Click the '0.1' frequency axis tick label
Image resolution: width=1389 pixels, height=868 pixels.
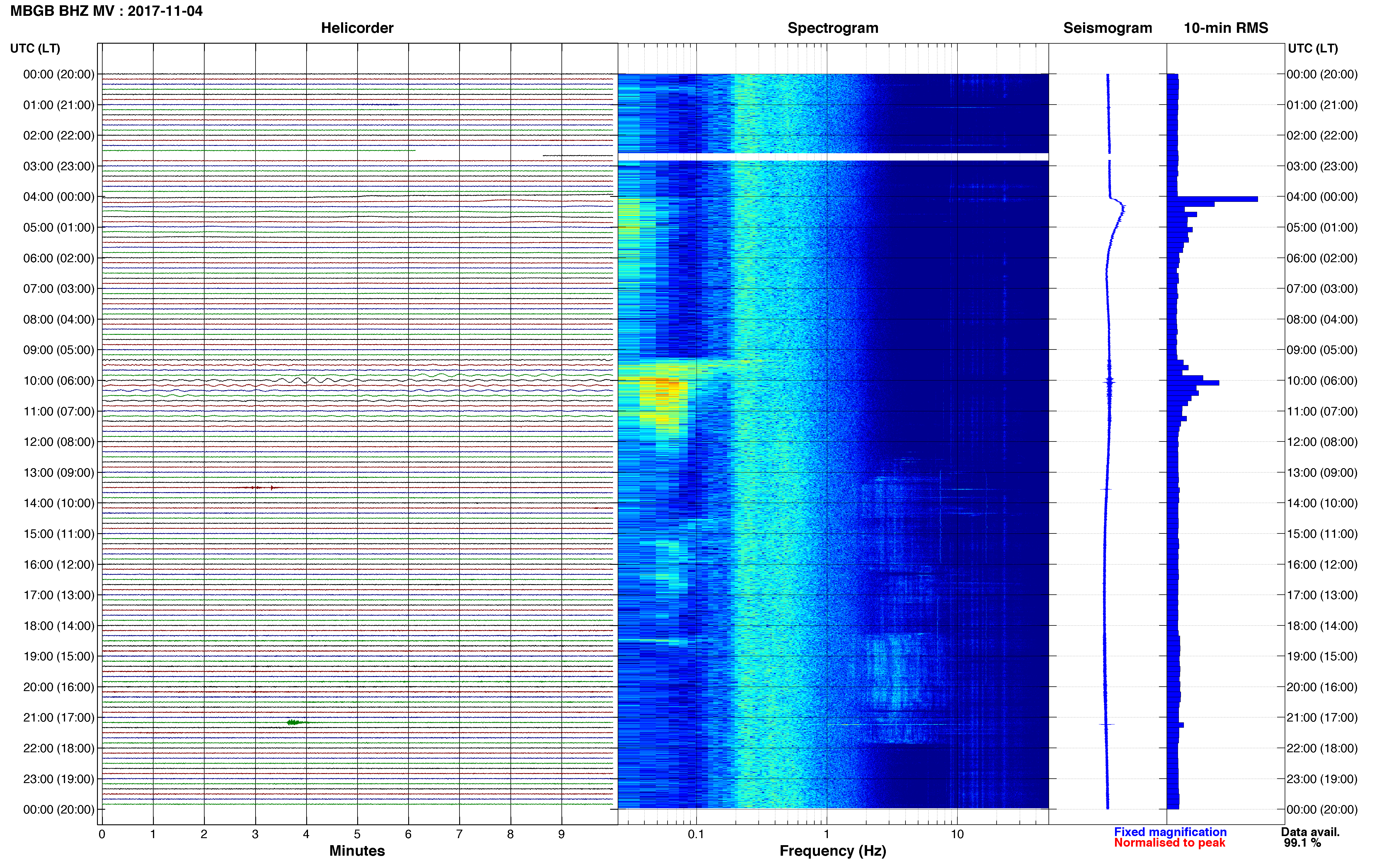pos(696,834)
